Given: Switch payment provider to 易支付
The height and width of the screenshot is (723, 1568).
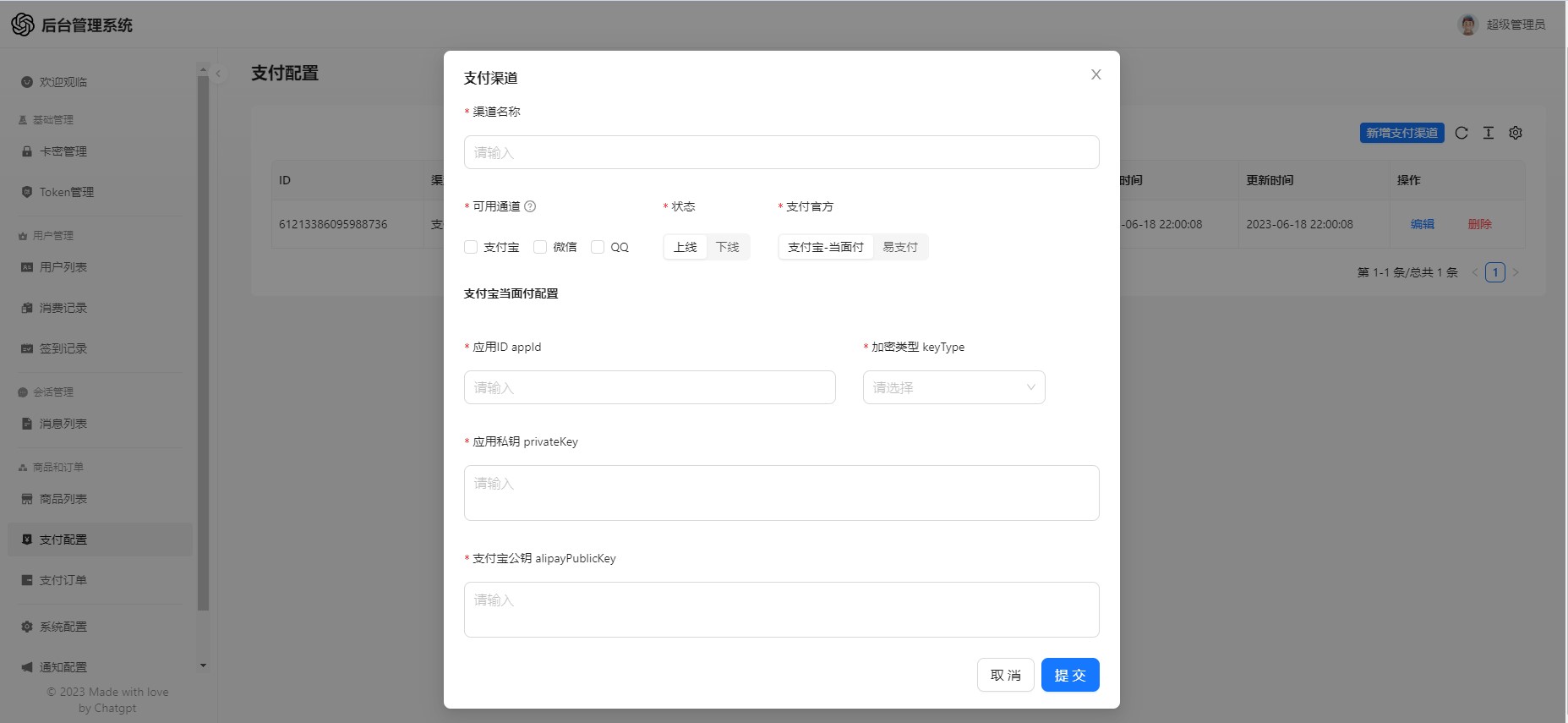Looking at the screenshot, I should point(900,247).
